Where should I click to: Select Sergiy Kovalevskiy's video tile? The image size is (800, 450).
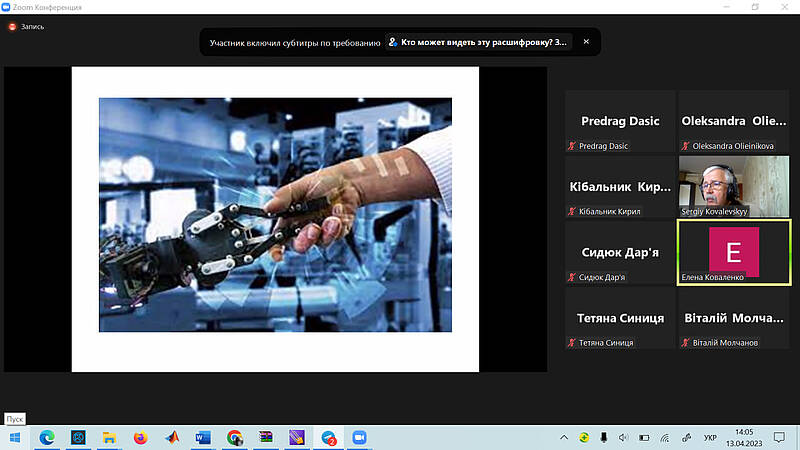(x=734, y=186)
